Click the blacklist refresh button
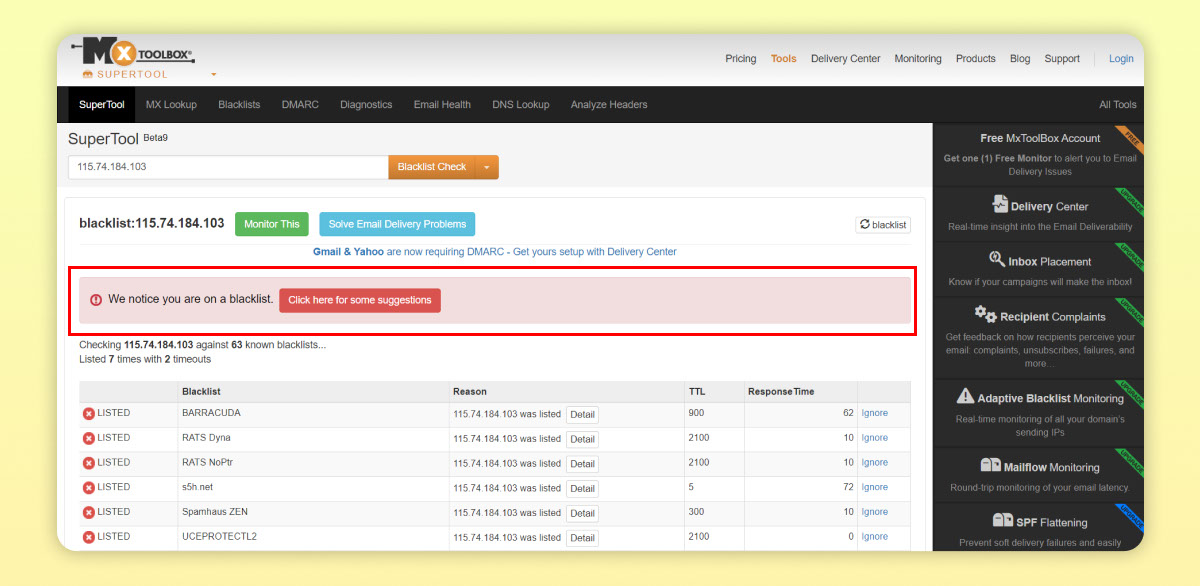Image resolution: width=1200 pixels, height=586 pixels. tap(883, 225)
